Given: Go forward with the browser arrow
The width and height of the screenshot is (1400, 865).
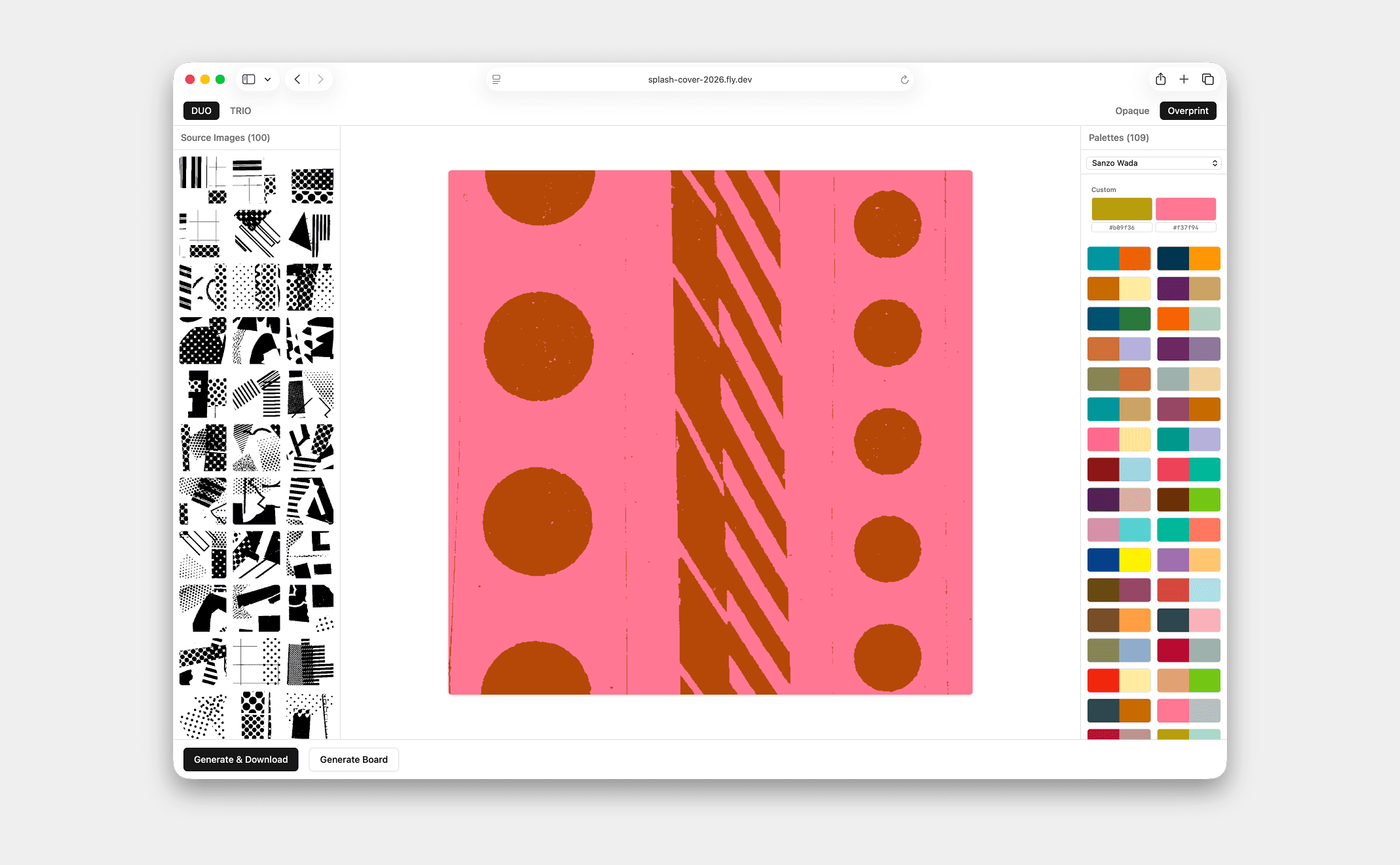Looking at the screenshot, I should [x=320, y=79].
